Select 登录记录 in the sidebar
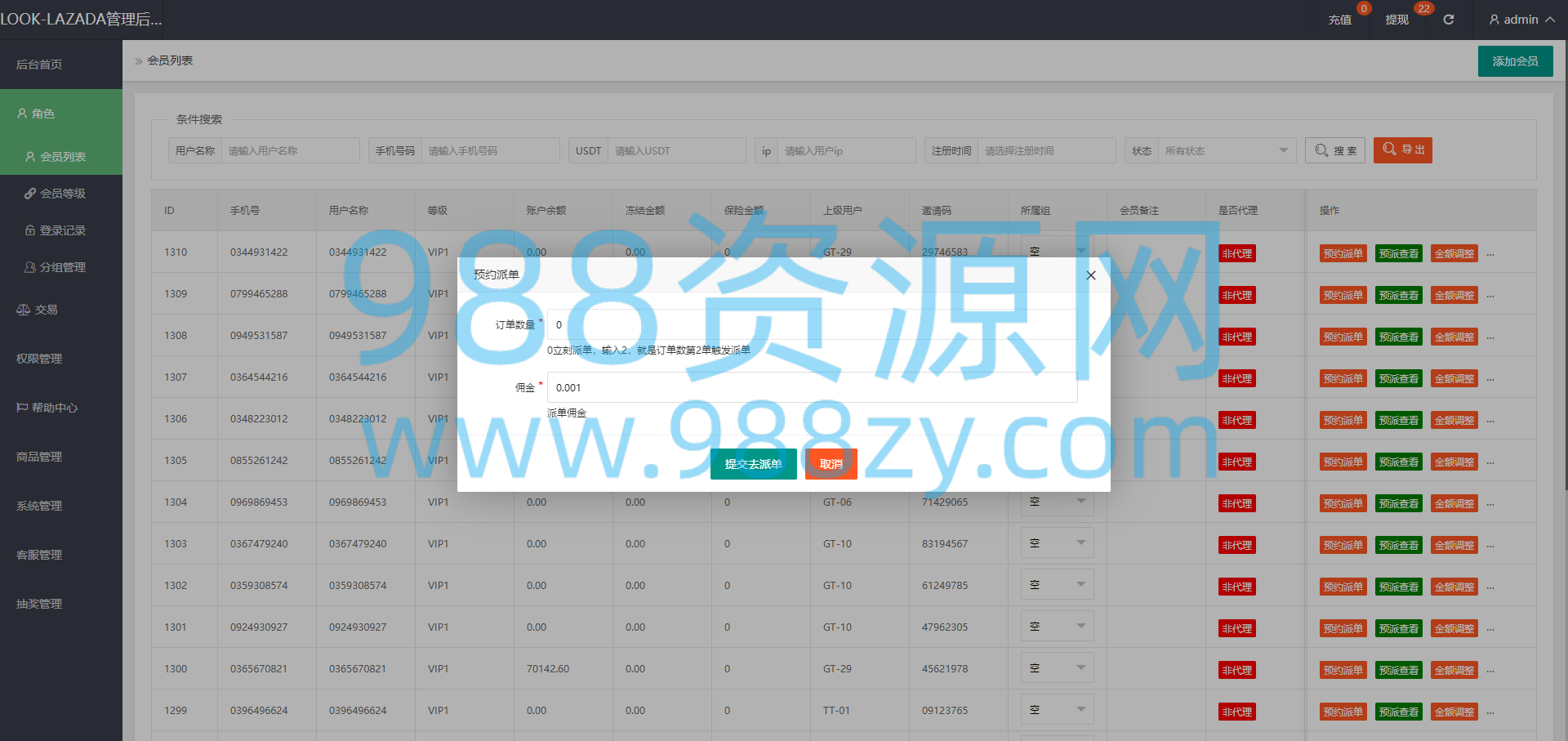The width and height of the screenshot is (1568, 741). 55,230
